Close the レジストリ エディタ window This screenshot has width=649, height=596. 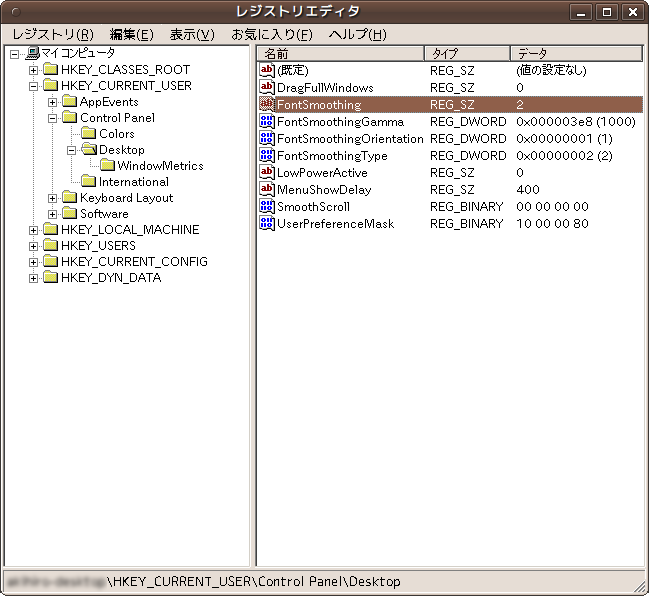pyautogui.click(x=633, y=12)
